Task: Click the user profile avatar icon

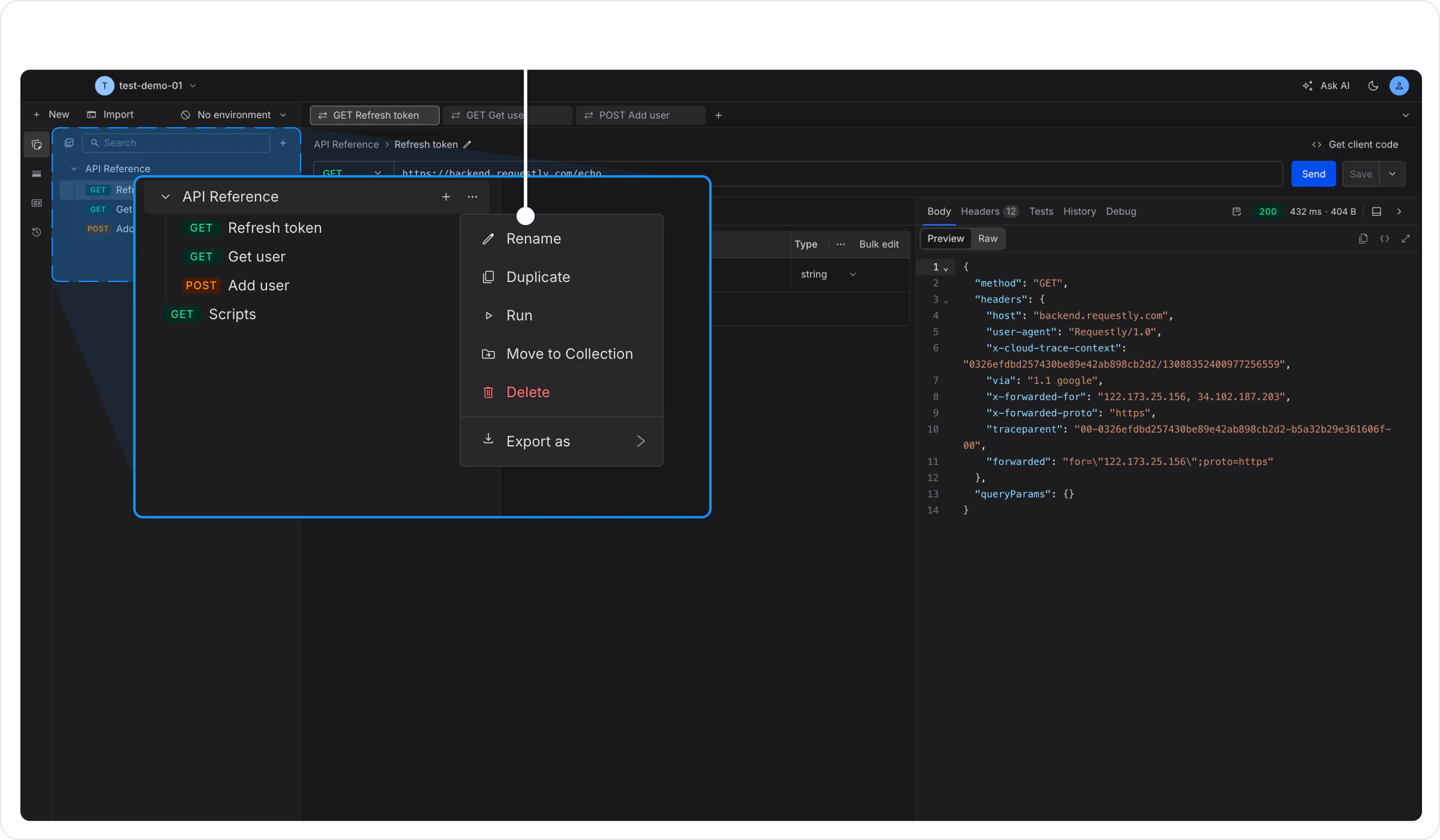Action: pos(1399,86)
